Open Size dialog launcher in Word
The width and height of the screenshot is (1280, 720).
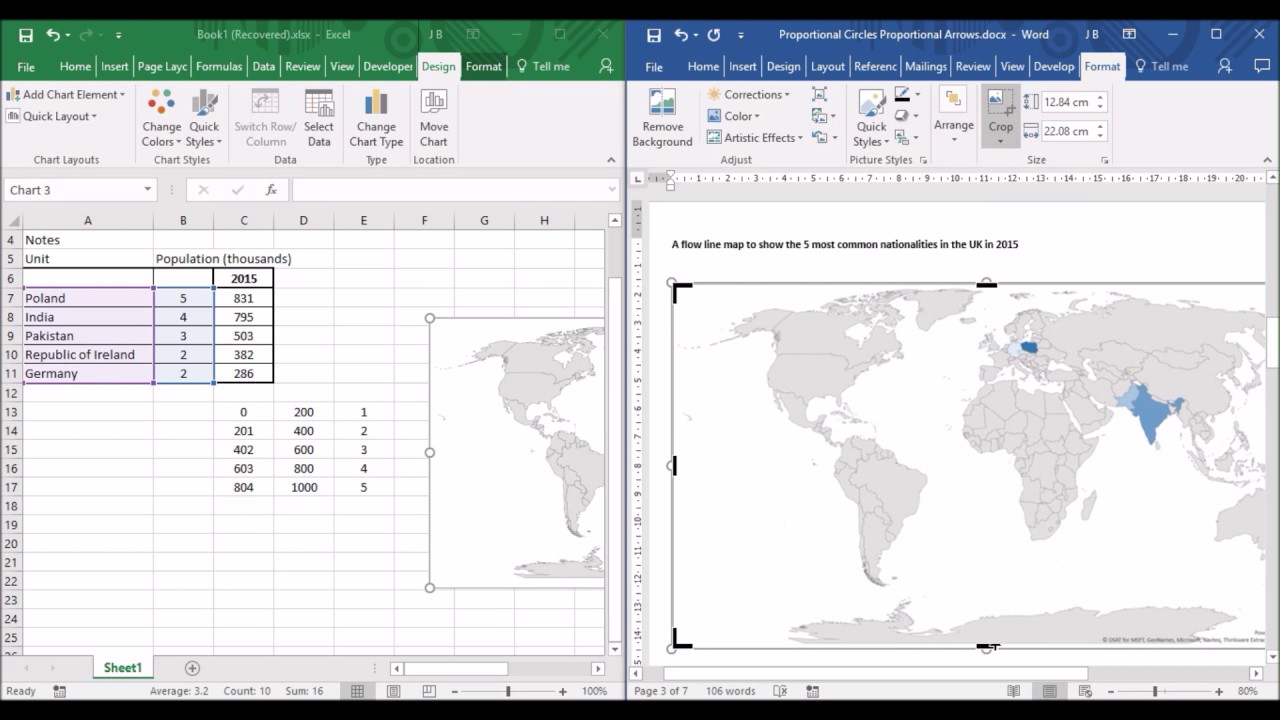tap(1105, 160)
